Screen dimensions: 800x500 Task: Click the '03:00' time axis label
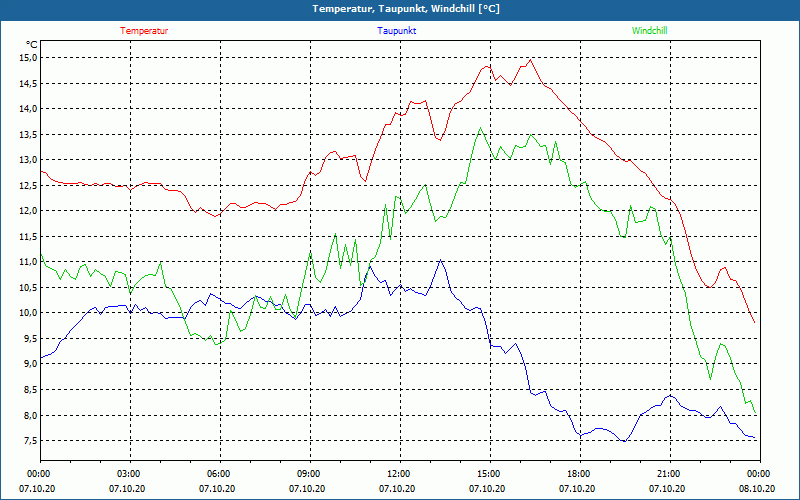128,474
